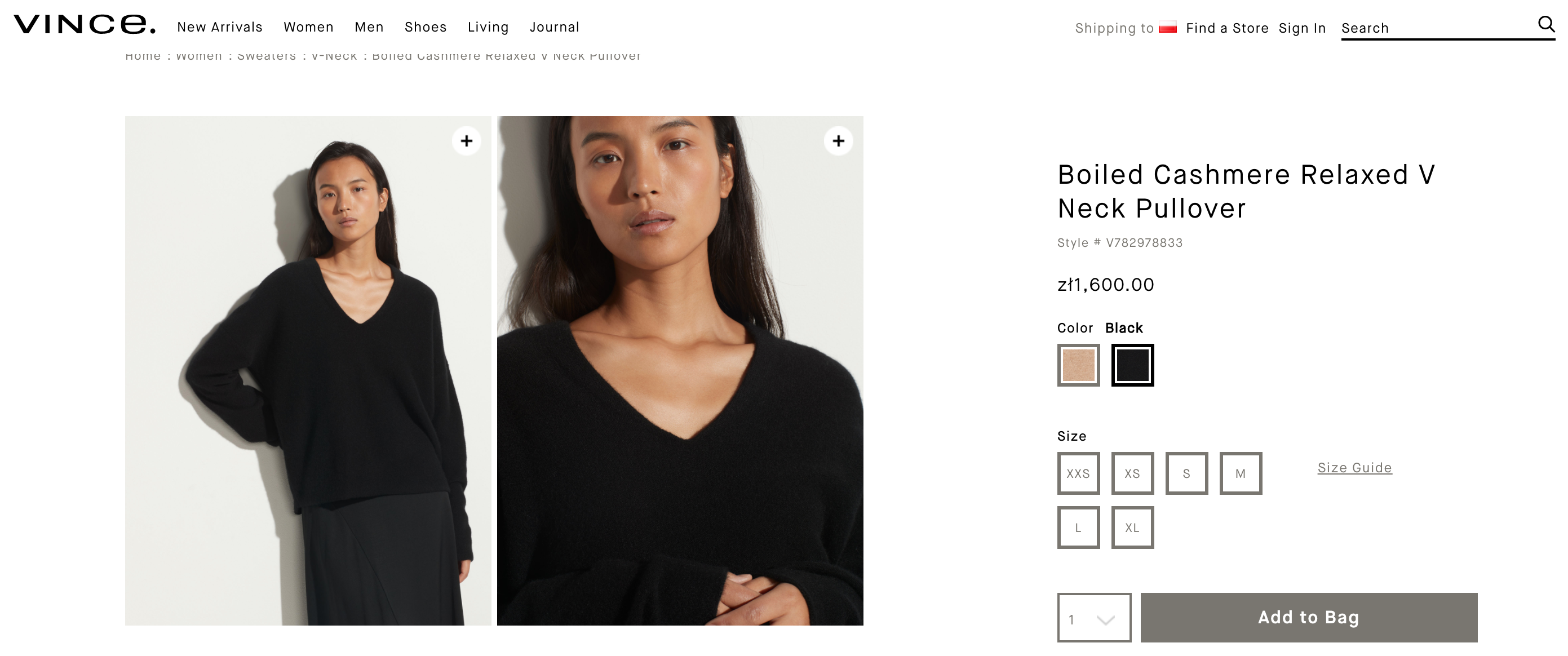Select the black color swatch

[1132, 365]
